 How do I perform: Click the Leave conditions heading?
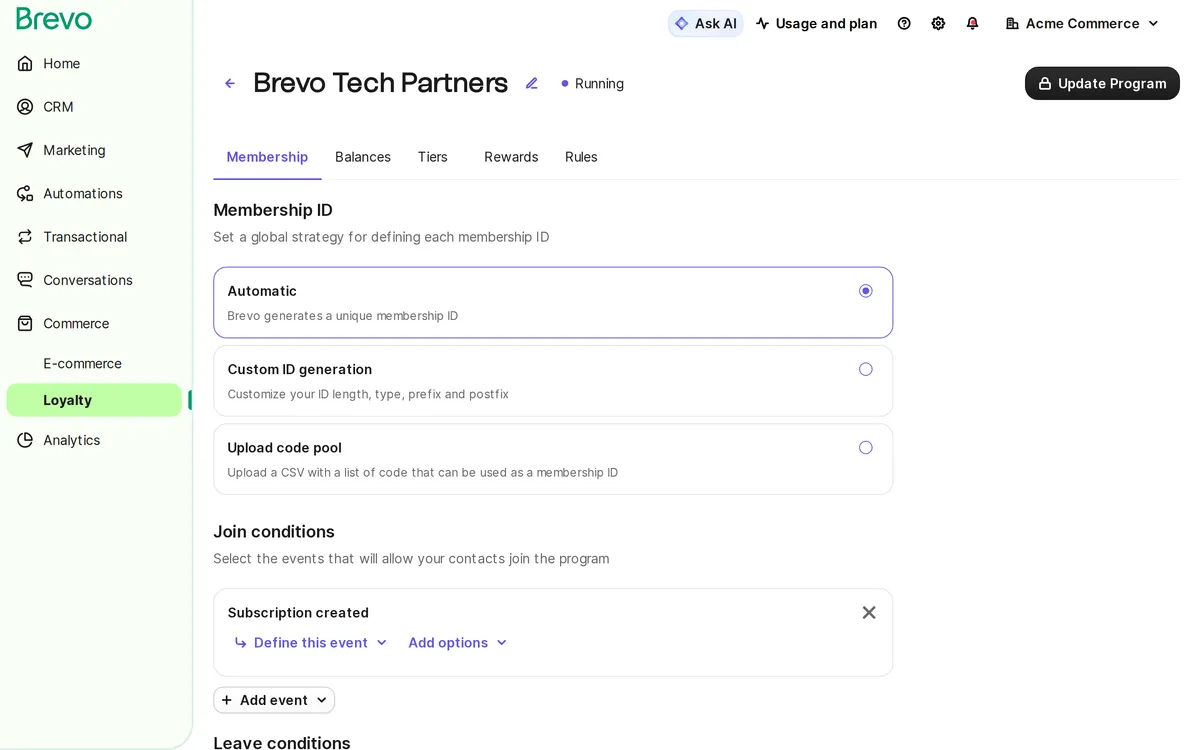(x=282, y=743)
